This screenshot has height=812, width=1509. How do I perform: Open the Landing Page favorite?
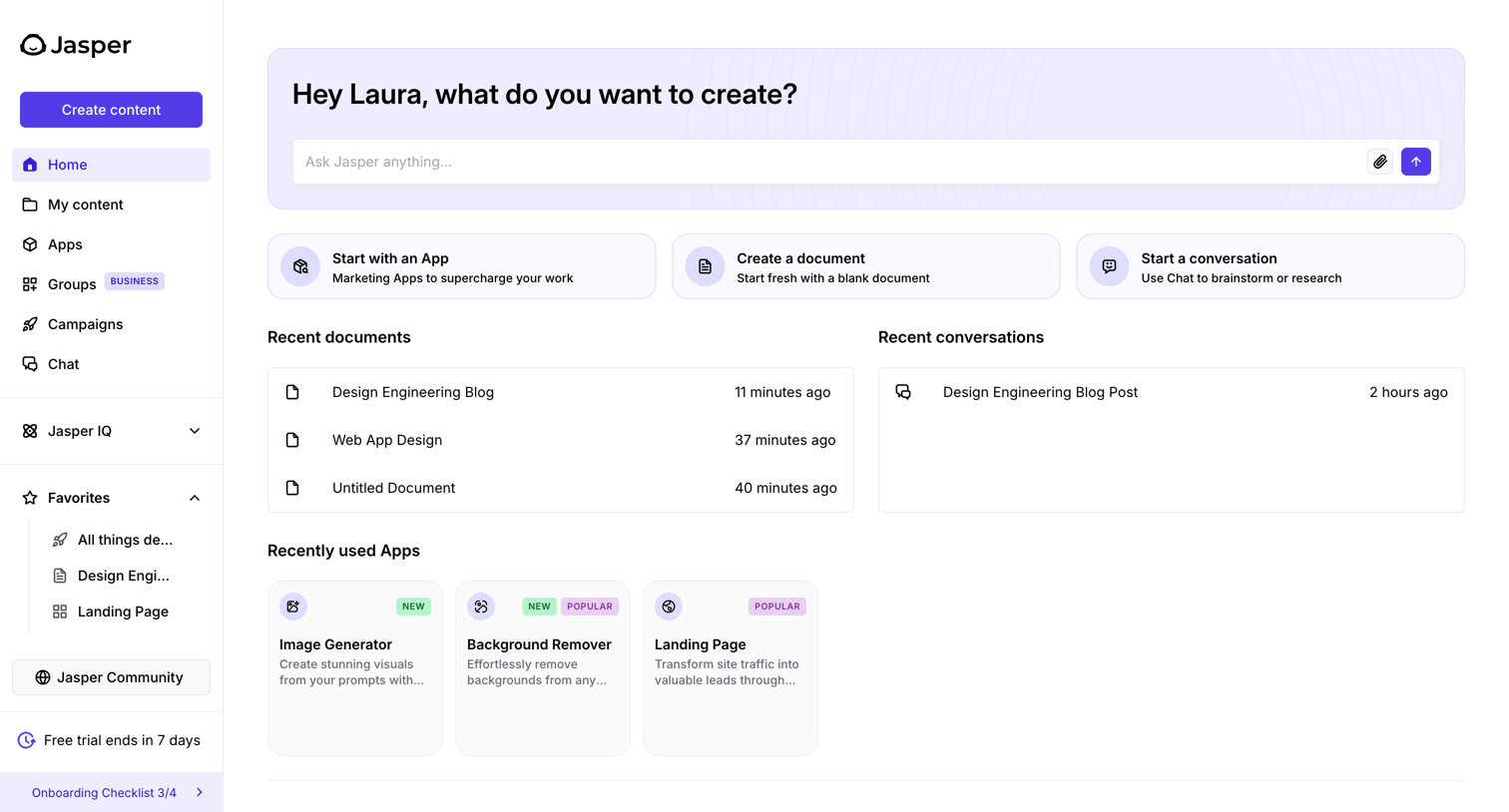click(125, 611)
